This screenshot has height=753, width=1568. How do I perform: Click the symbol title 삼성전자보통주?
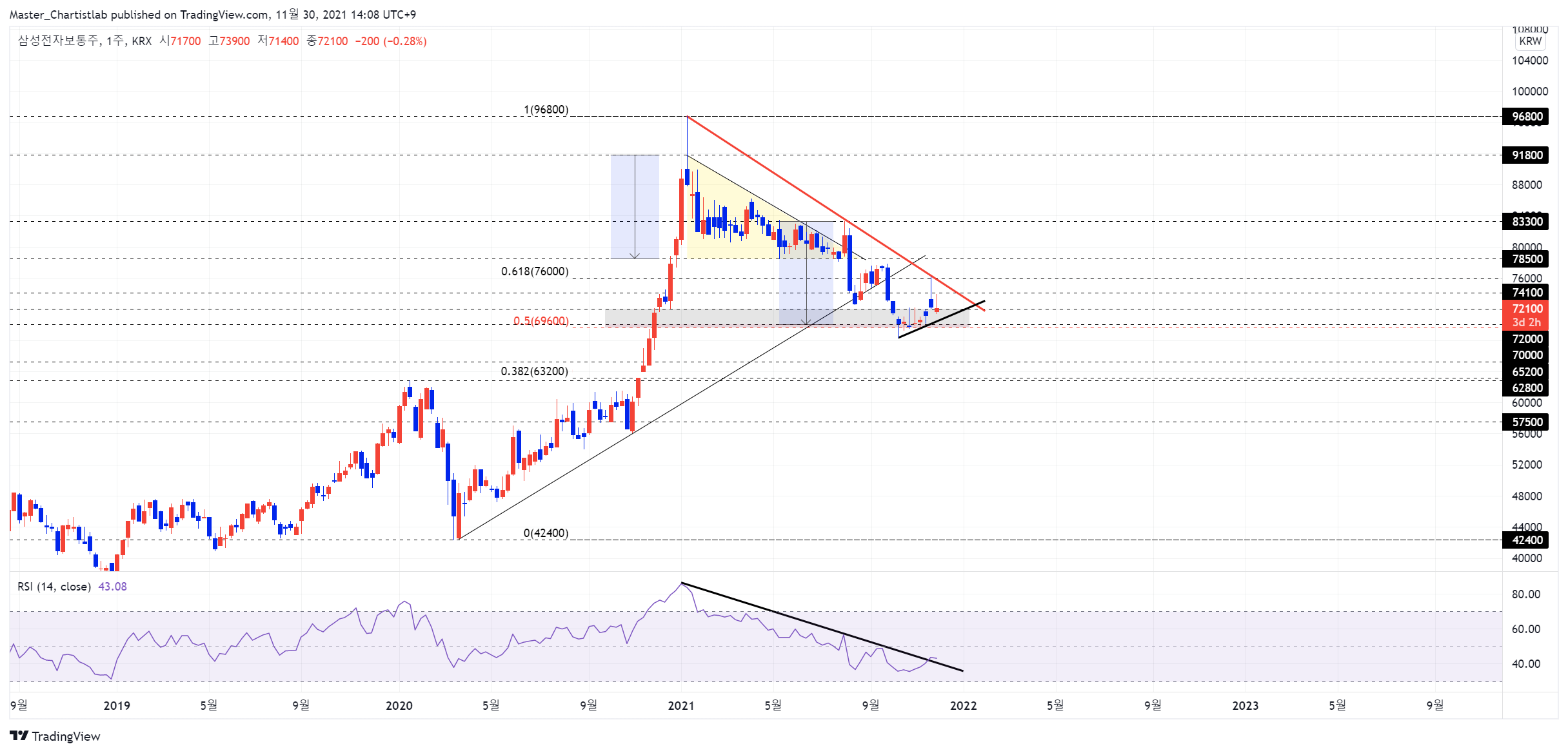(x=58, y=41)
